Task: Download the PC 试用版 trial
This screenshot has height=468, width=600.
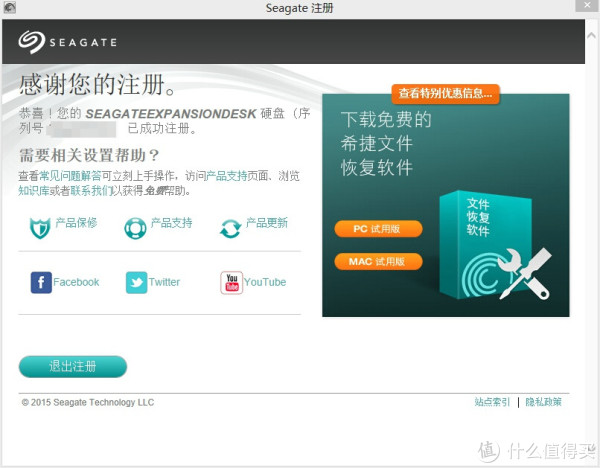Action: (378, 229)
